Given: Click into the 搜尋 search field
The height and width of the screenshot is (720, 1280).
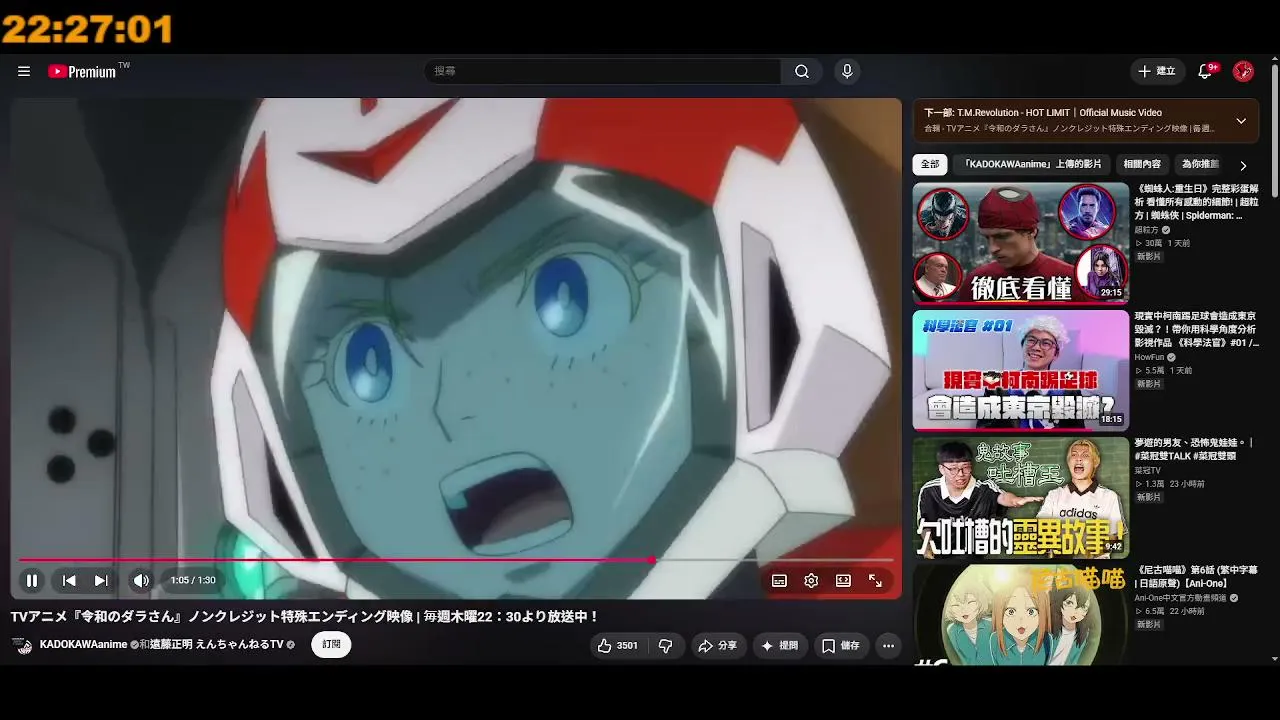Looking at the screenshot, I should coord(604,72).
